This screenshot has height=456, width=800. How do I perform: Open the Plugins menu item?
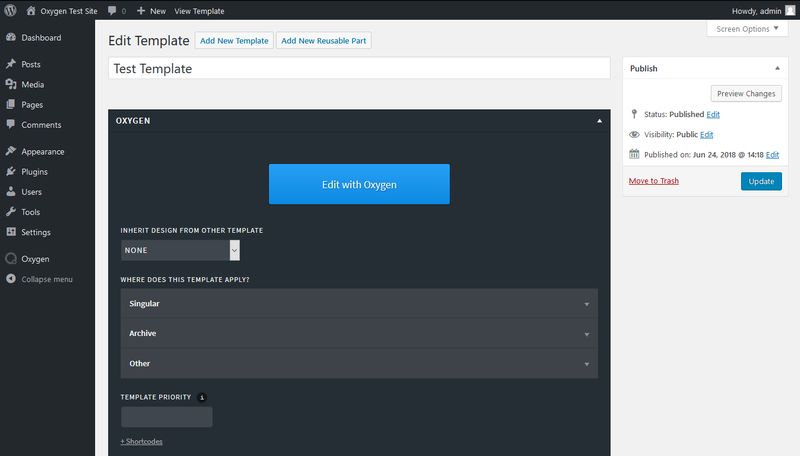pos(34,171)
